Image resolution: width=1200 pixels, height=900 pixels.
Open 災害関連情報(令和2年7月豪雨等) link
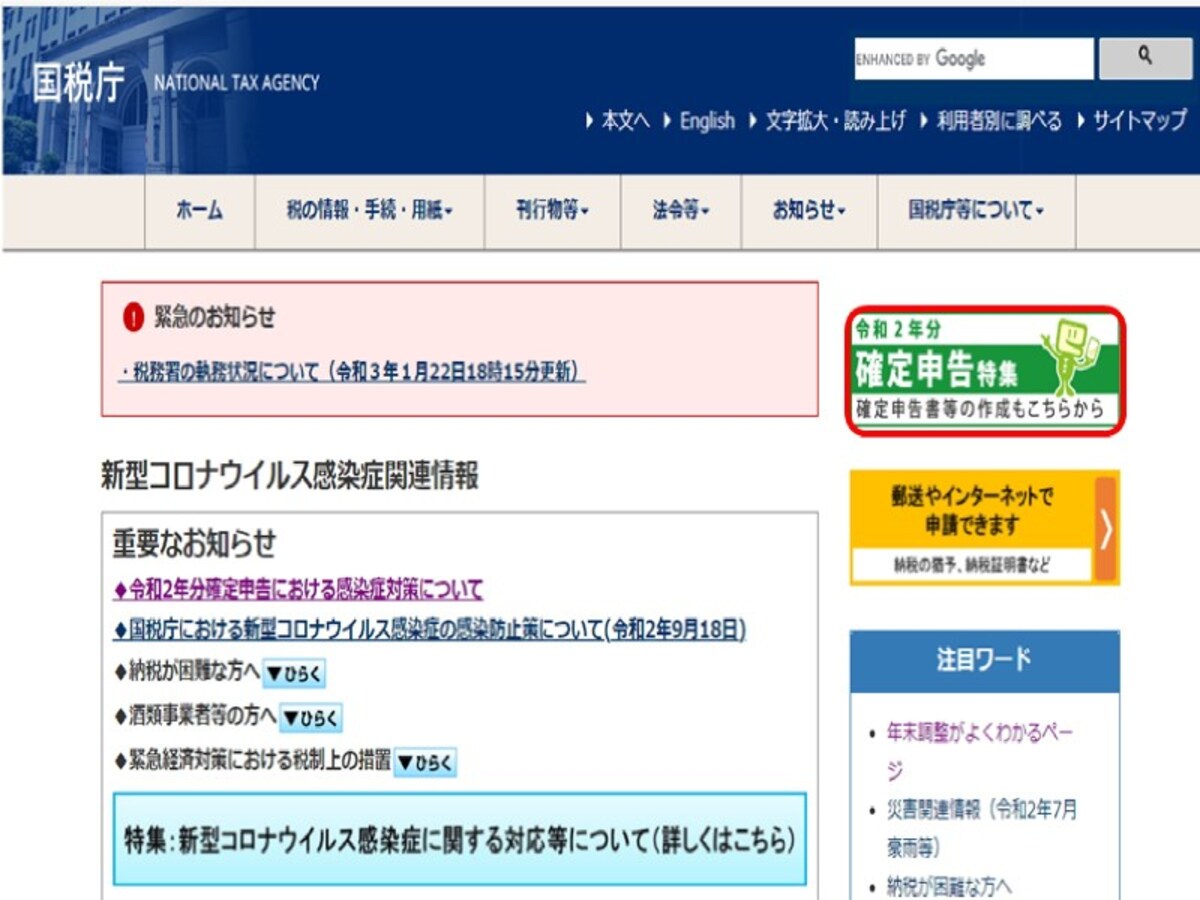click(x=982, y=828)
